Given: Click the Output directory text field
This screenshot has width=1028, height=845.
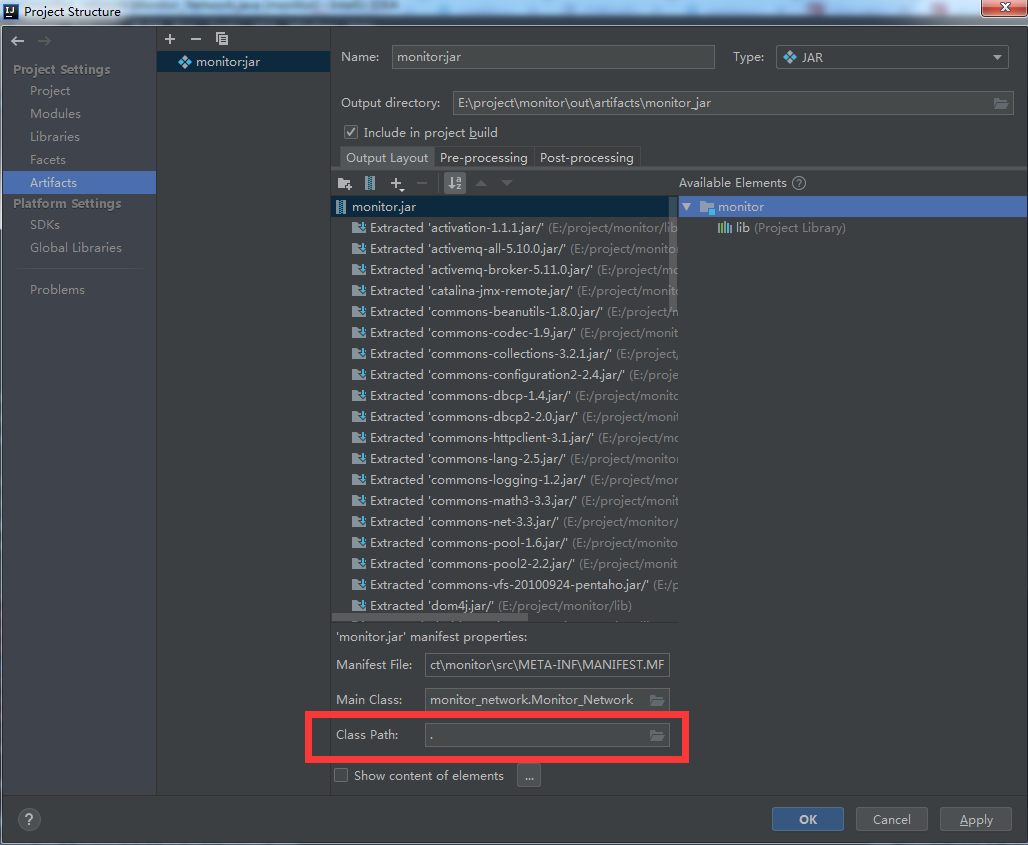Looking at the screenshot, I should [721, 103].
